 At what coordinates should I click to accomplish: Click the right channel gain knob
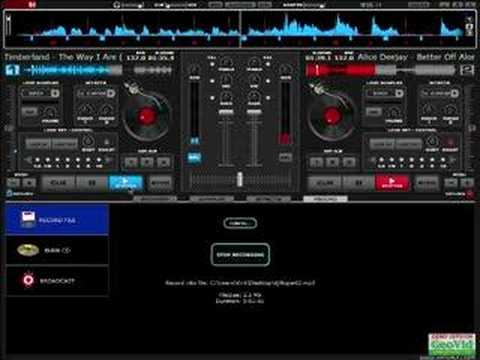click(285, 70)
